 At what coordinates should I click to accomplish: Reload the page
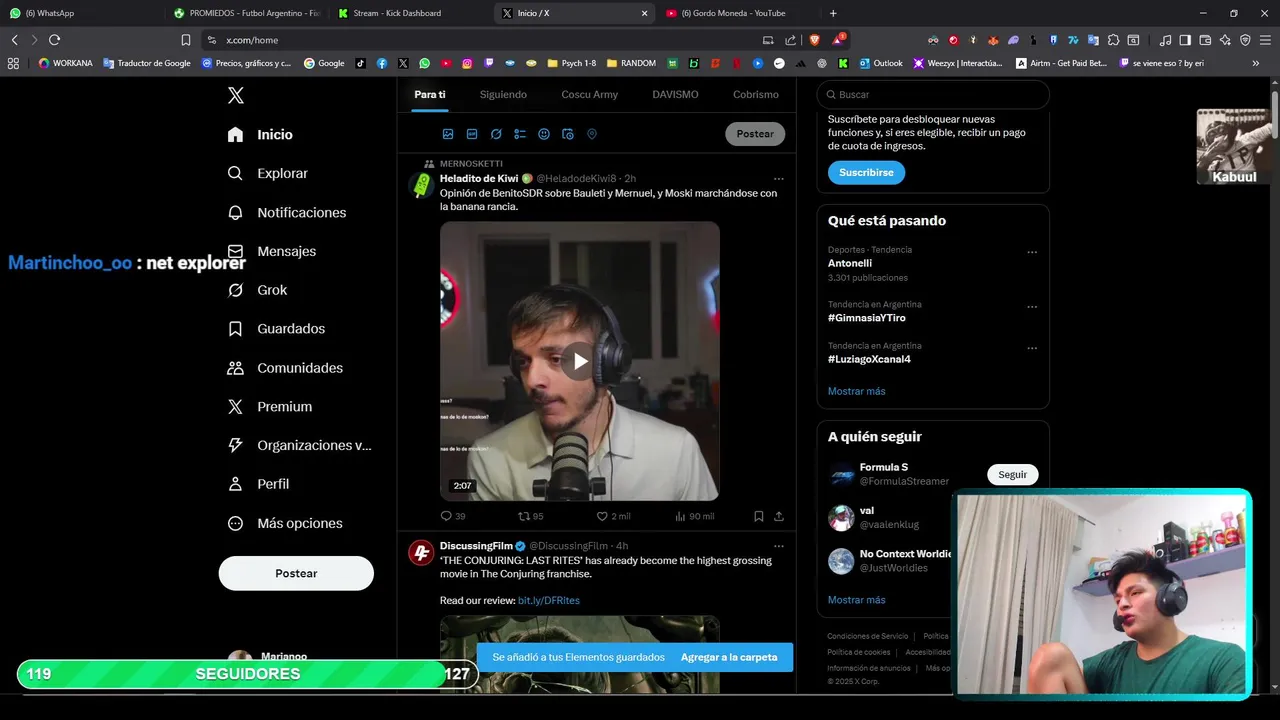pyautogui.click(x=54, y=40)
